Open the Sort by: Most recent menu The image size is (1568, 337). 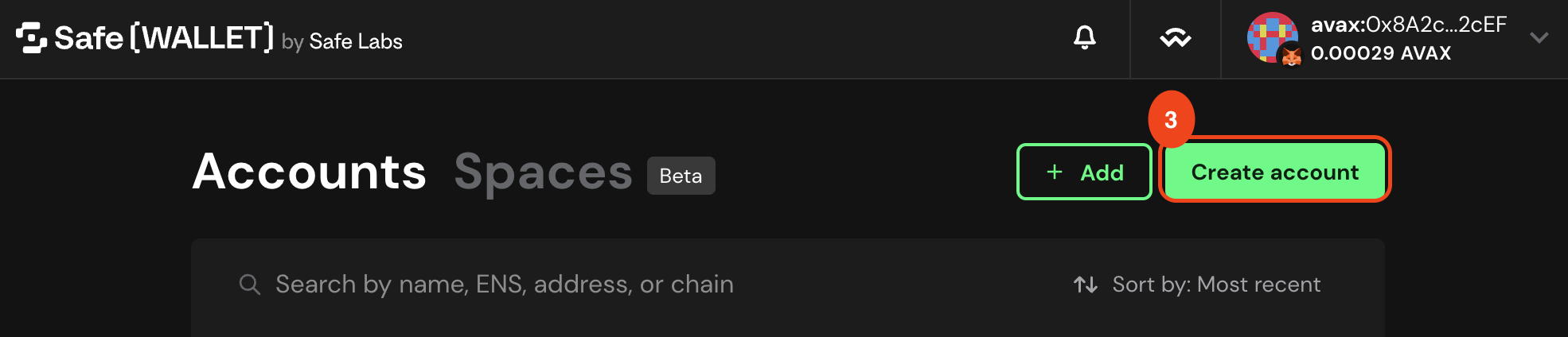coord(1197,285)
